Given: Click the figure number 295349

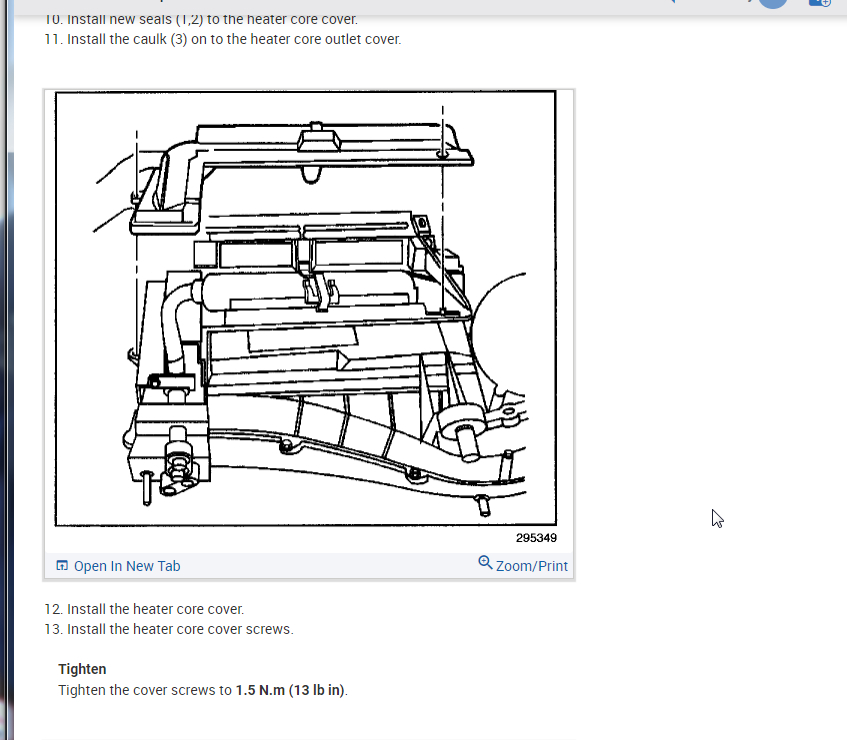Looking at the screenshot, I should (536, 538).
